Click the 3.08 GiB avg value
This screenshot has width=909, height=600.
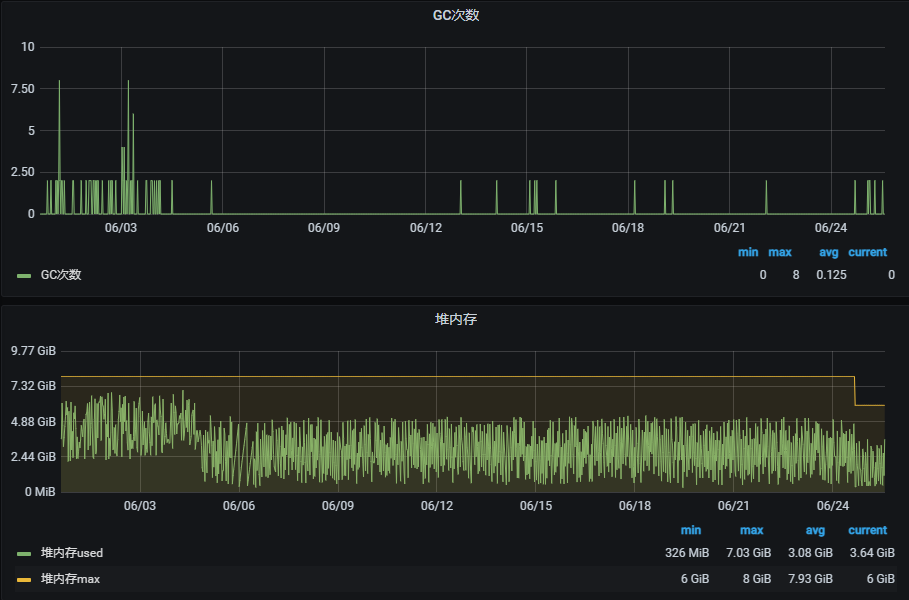click(x=810, y=553)
